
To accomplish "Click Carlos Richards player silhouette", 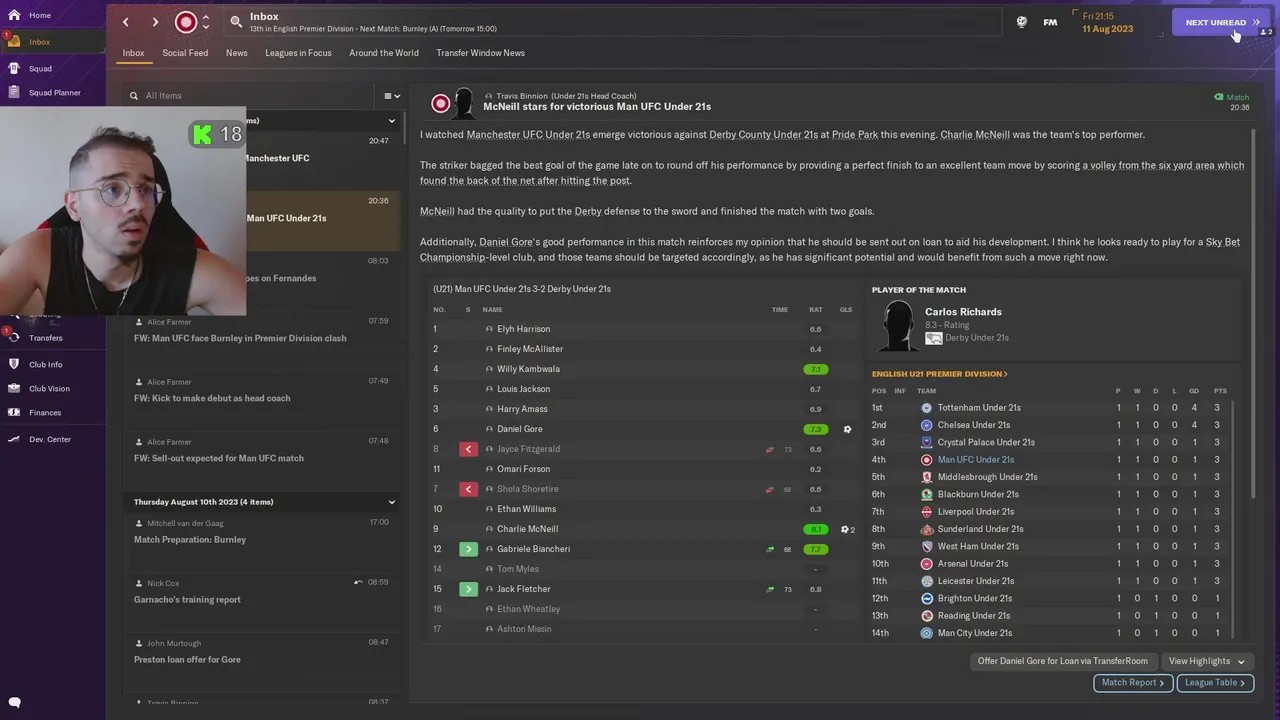I will tap(898, 326).
